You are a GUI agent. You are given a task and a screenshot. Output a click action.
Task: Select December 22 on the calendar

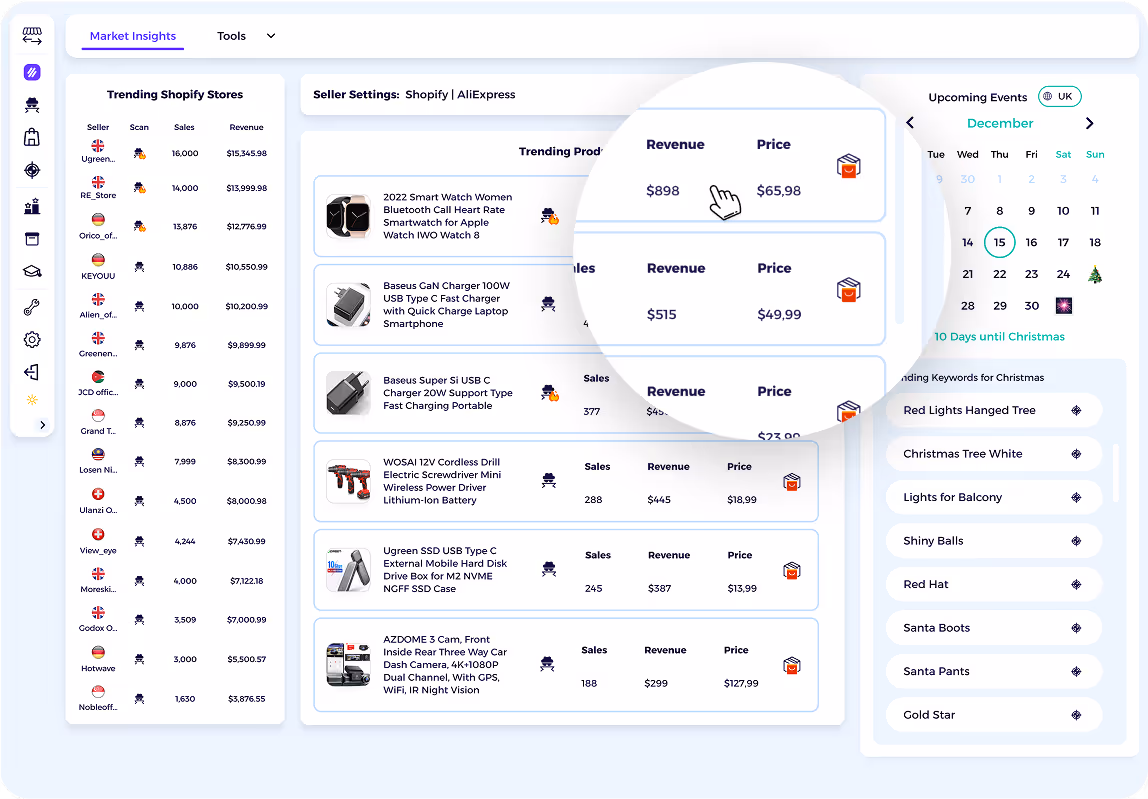point(999,274)
